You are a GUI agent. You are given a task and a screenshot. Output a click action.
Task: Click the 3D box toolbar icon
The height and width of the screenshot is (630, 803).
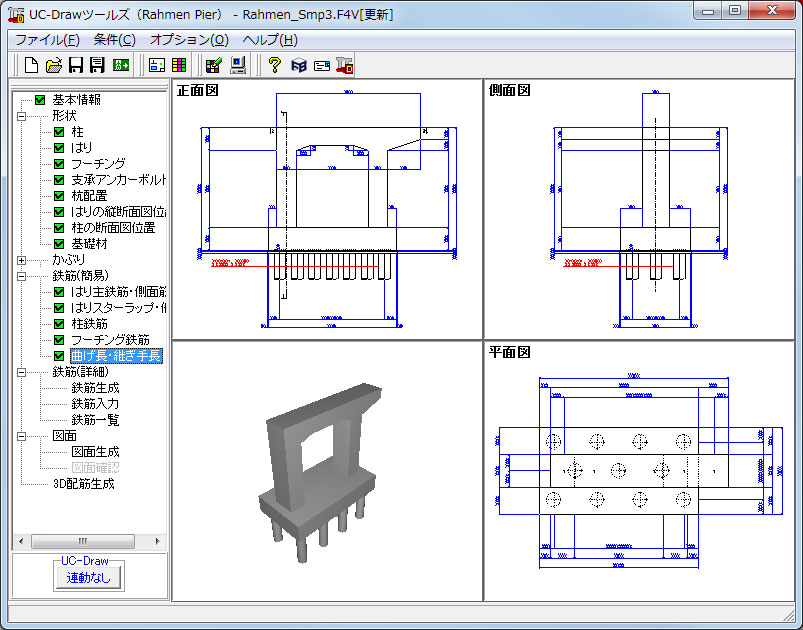(x=298, y=66)
